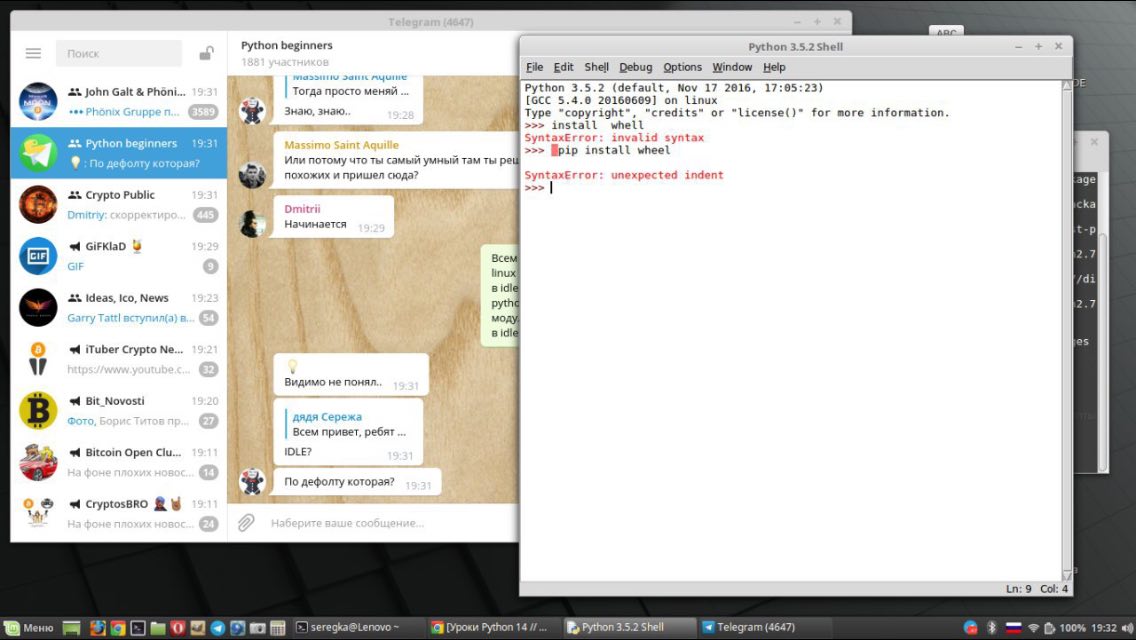
Task: Open Bitcoin Open Club channel
Action: (119, 462)
